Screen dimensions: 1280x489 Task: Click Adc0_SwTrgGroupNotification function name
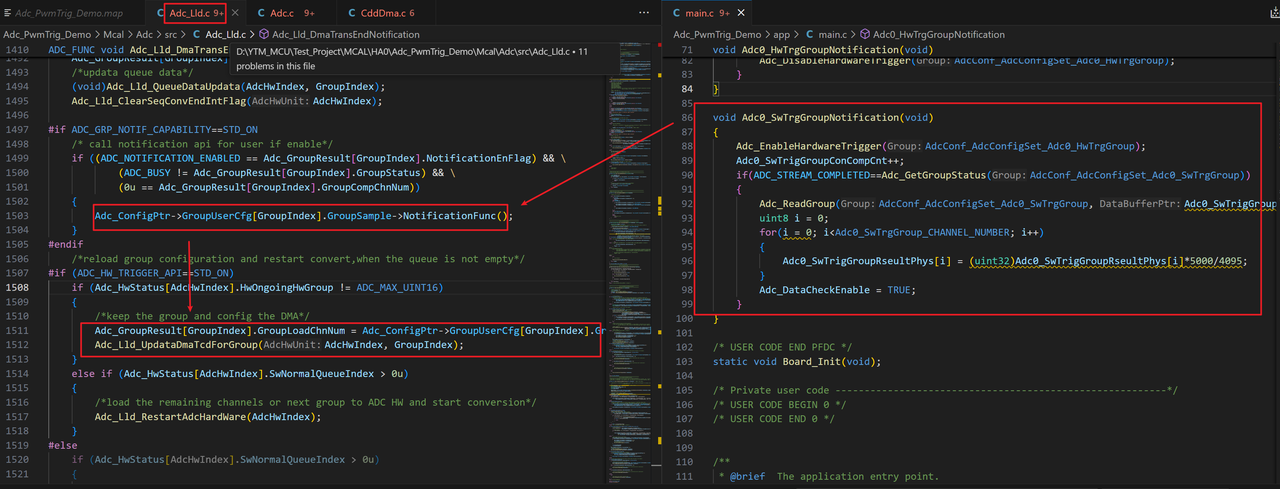[819, 118]
